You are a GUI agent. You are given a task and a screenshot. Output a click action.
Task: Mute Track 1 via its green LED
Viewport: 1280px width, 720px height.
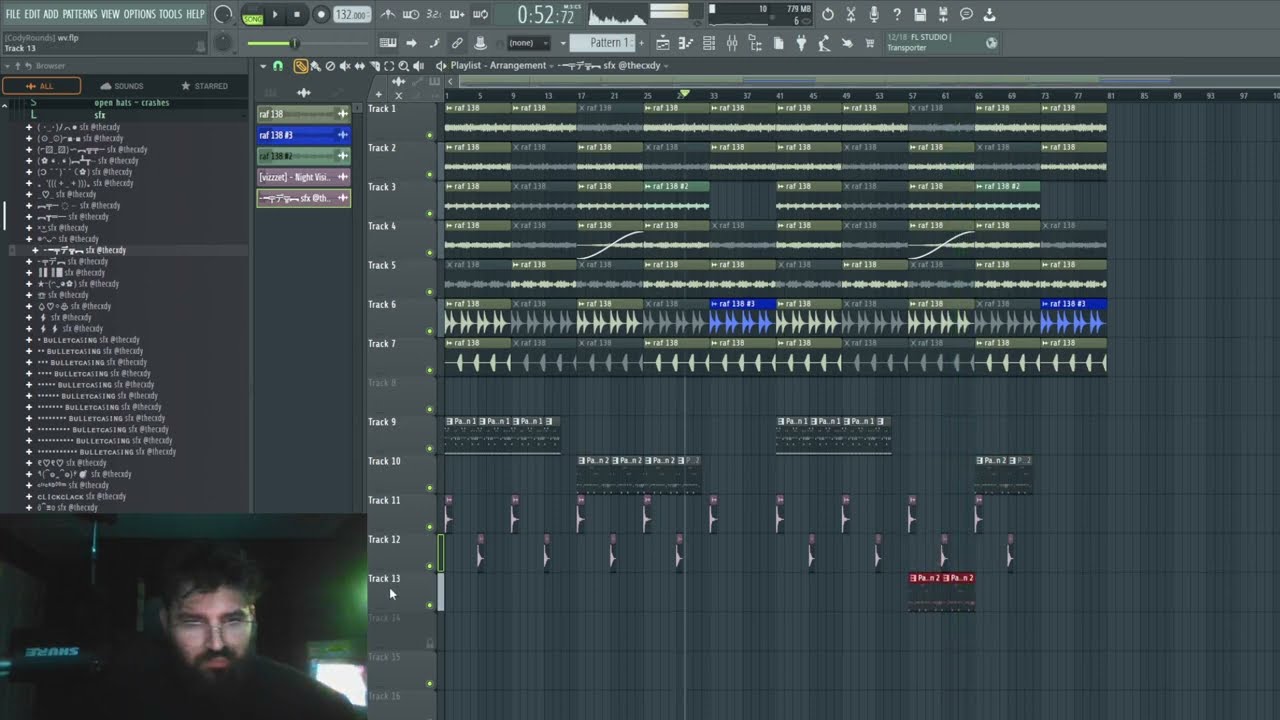430,135
